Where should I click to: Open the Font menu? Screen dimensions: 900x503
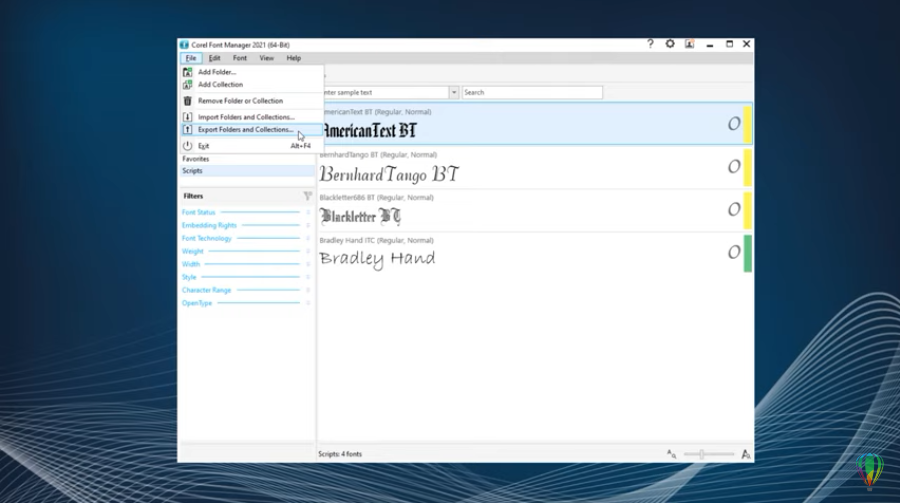(x=239, y=58)
